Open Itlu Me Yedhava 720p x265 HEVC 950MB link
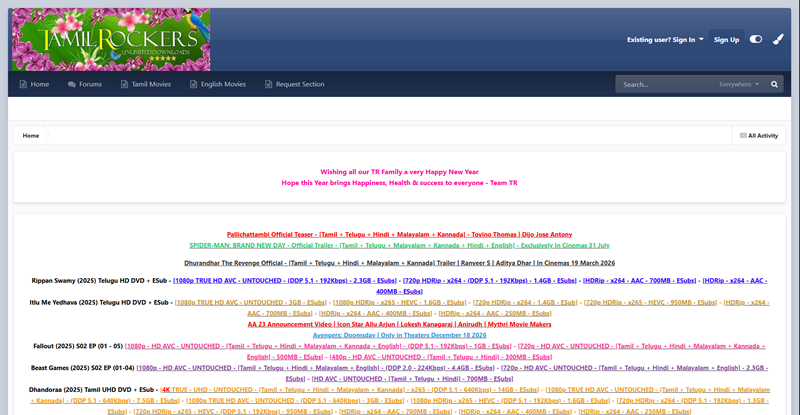Screen dimensions: 800x415 [651, 302]
